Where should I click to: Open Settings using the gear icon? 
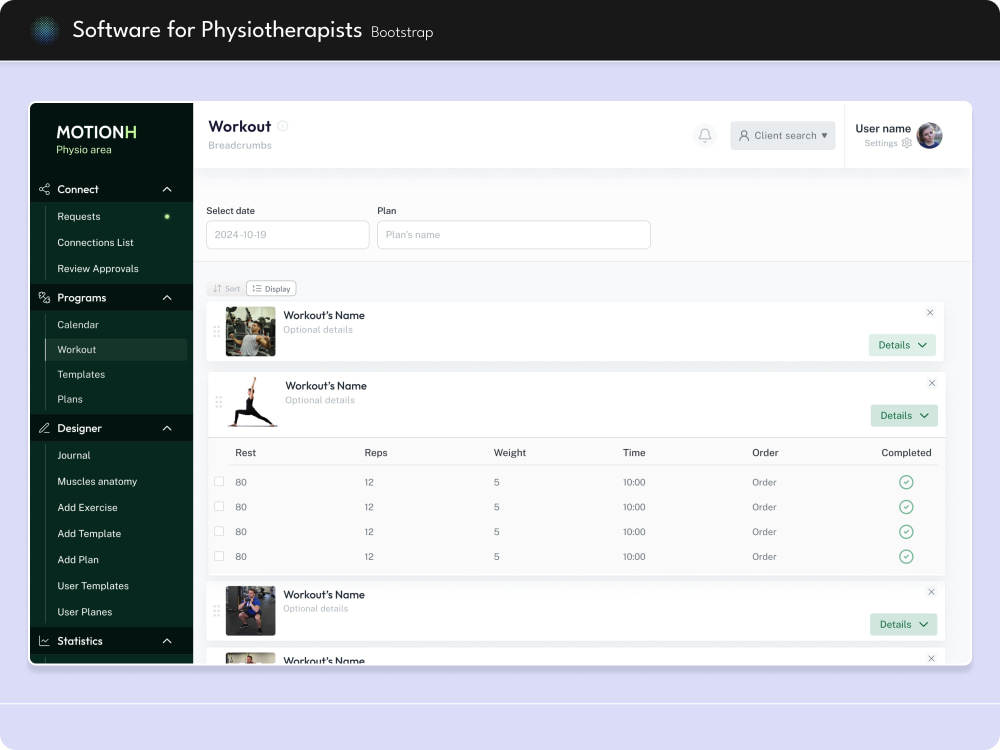tap(906, 143)
